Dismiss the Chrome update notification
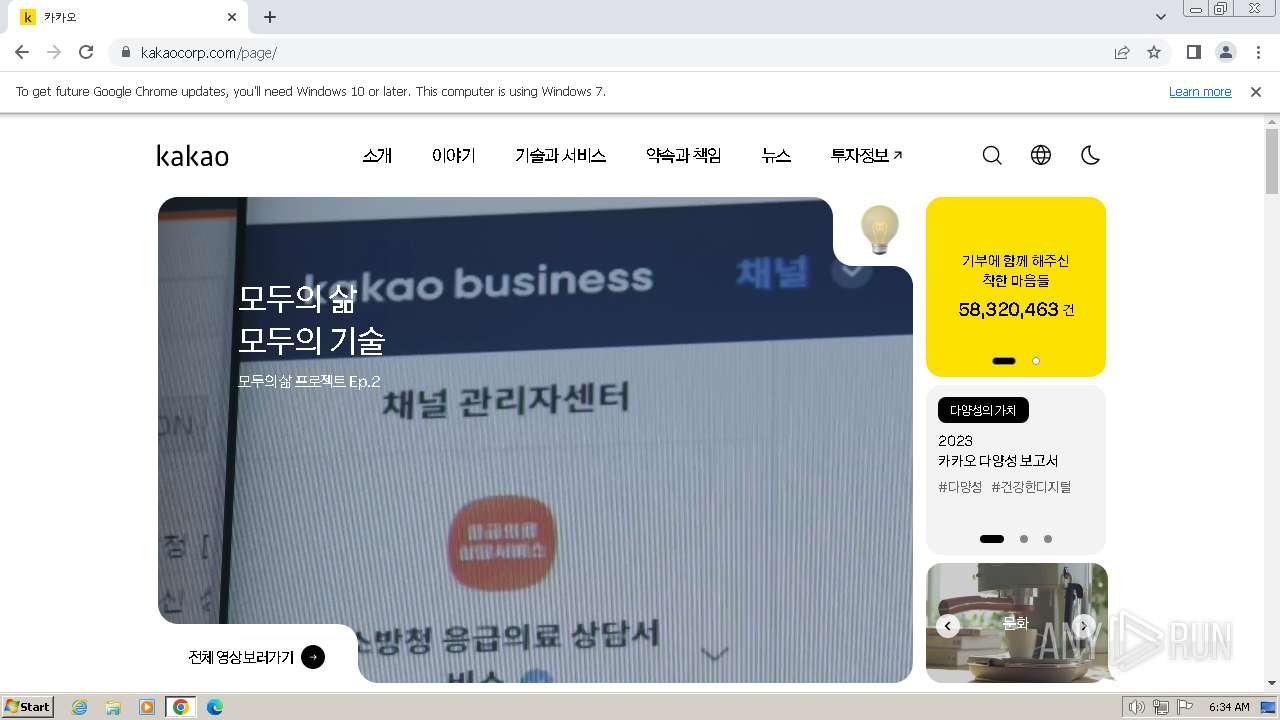Viewport: 1280px width, 720px height. pos(1256,92)
